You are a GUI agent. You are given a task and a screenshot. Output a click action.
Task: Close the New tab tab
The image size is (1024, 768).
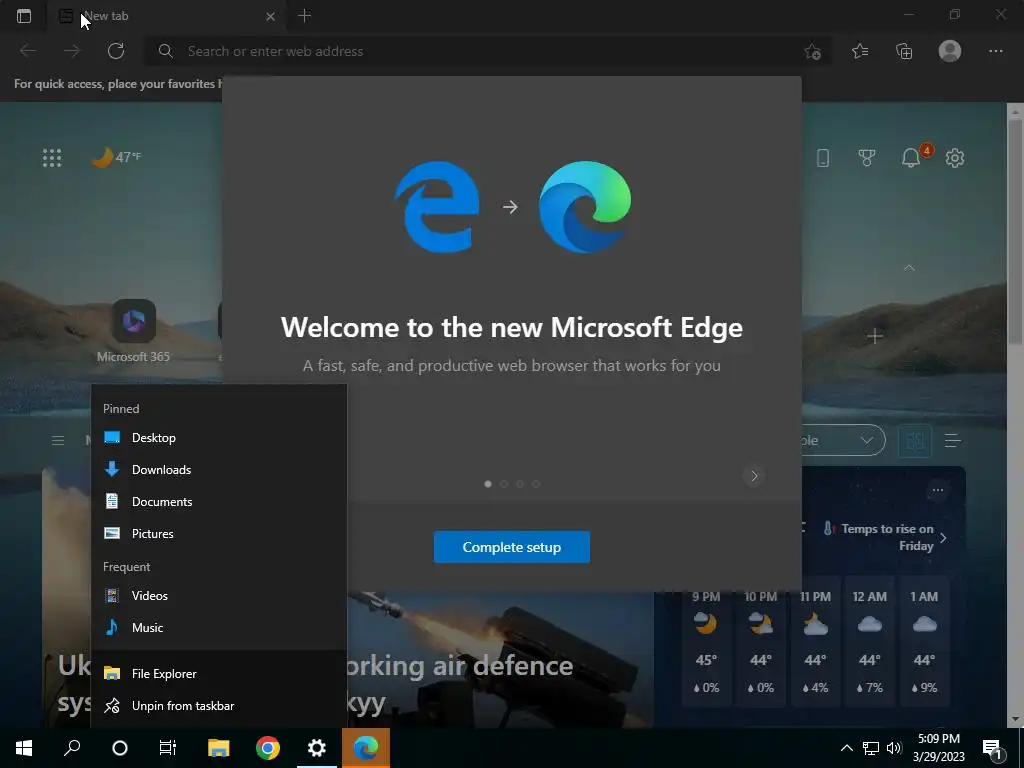(x=270, y=16)
